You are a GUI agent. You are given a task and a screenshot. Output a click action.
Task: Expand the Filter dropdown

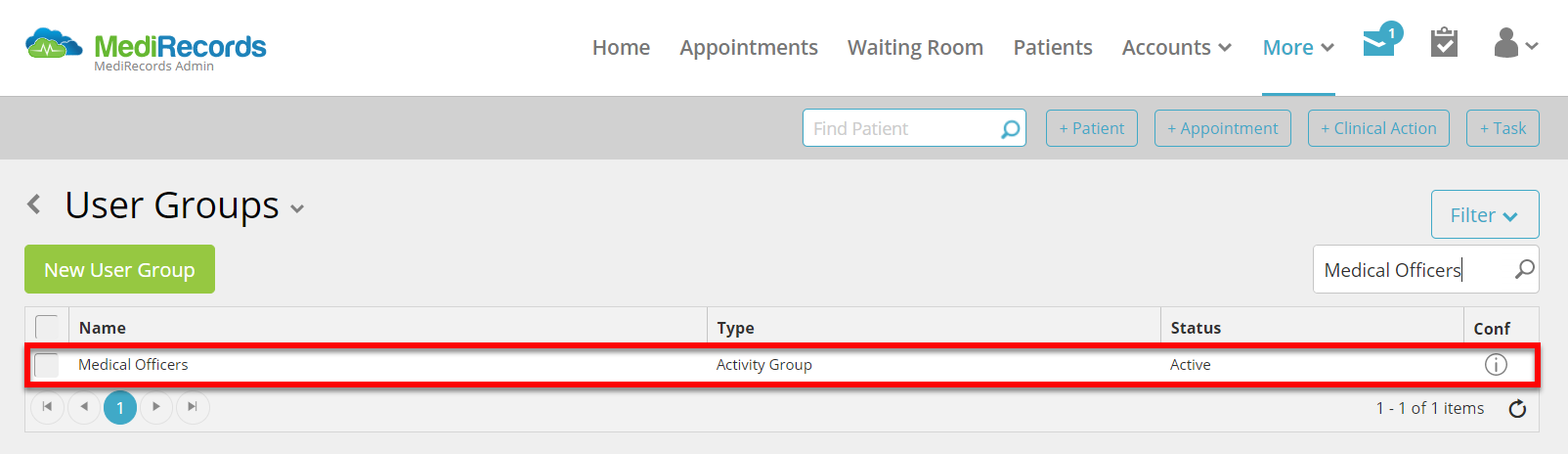point(1484,214)
